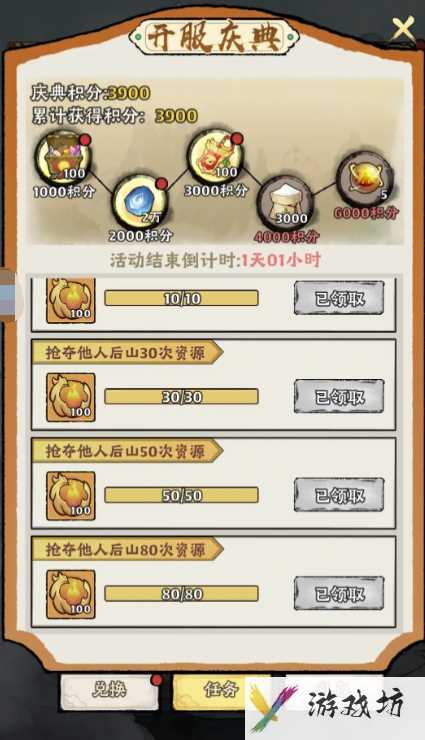Click 已领取 button for the 30/30 task
Image resolution: width=425 pixels, height=740 pixels.
[339, 396]
